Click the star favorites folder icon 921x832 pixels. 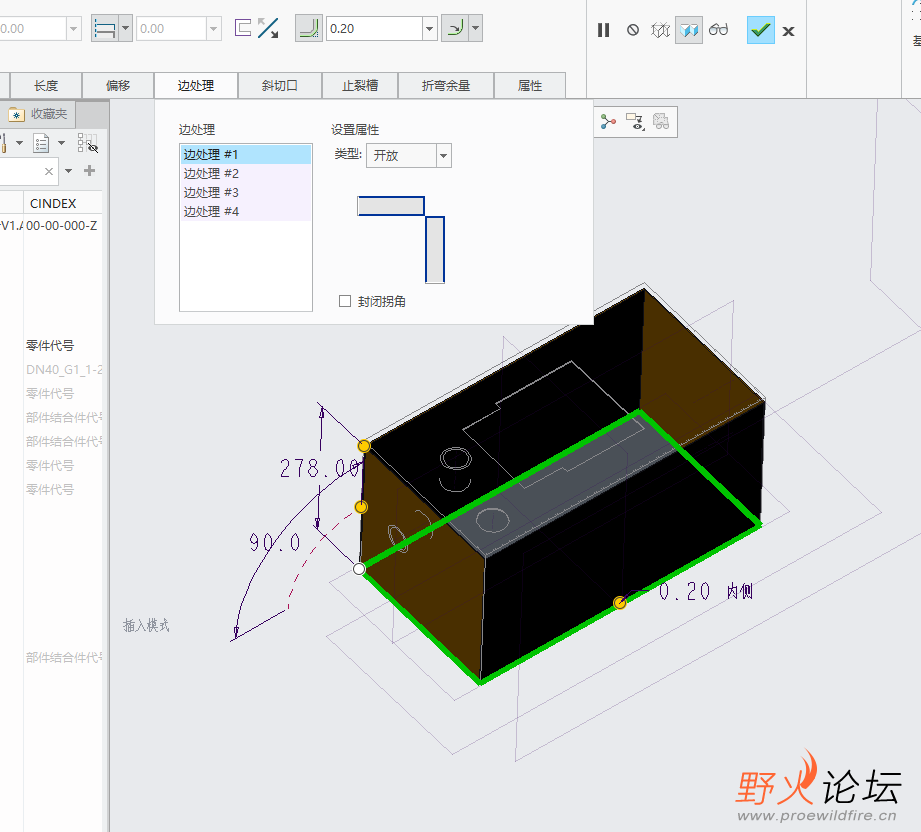coord(16,115)
